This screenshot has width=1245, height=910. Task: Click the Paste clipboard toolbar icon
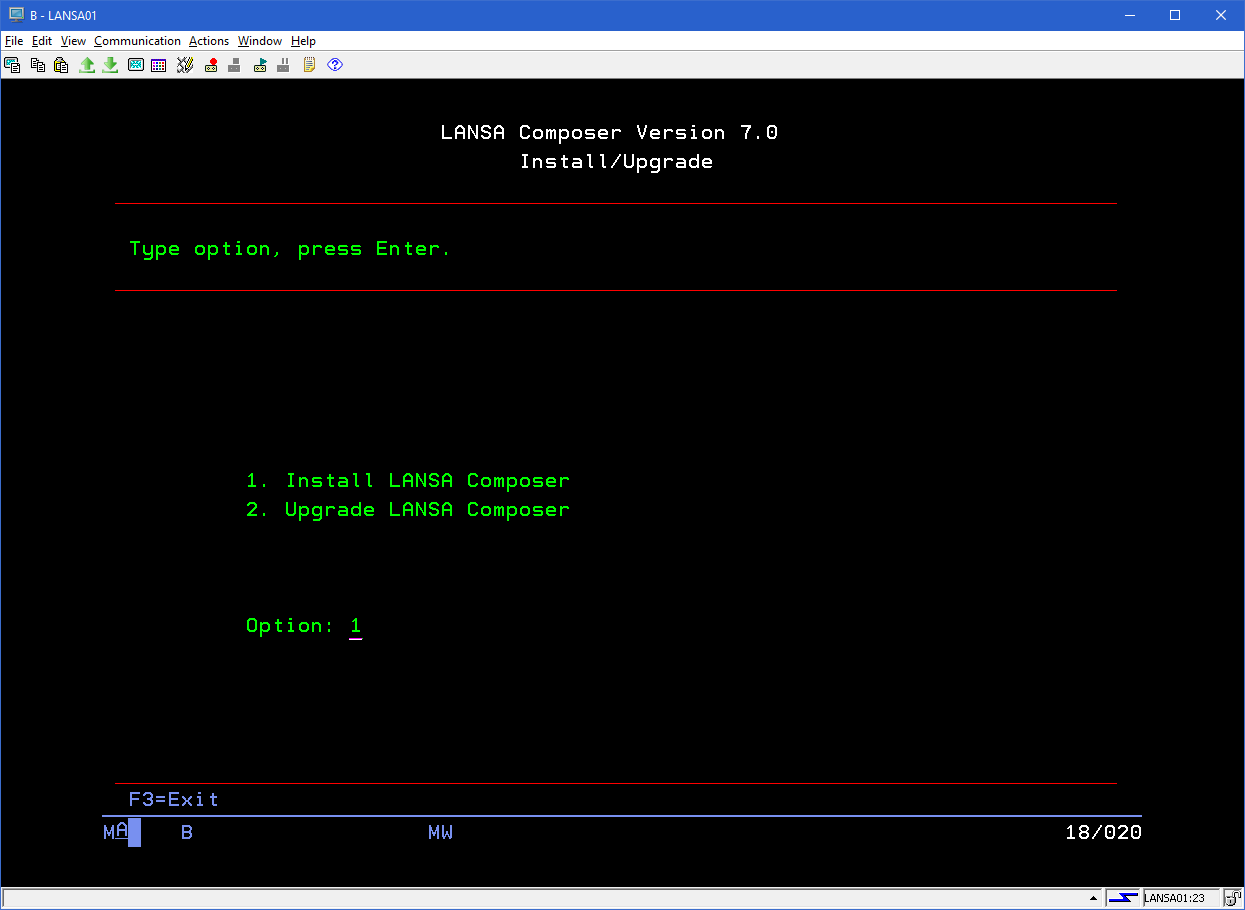pos(61,65)
